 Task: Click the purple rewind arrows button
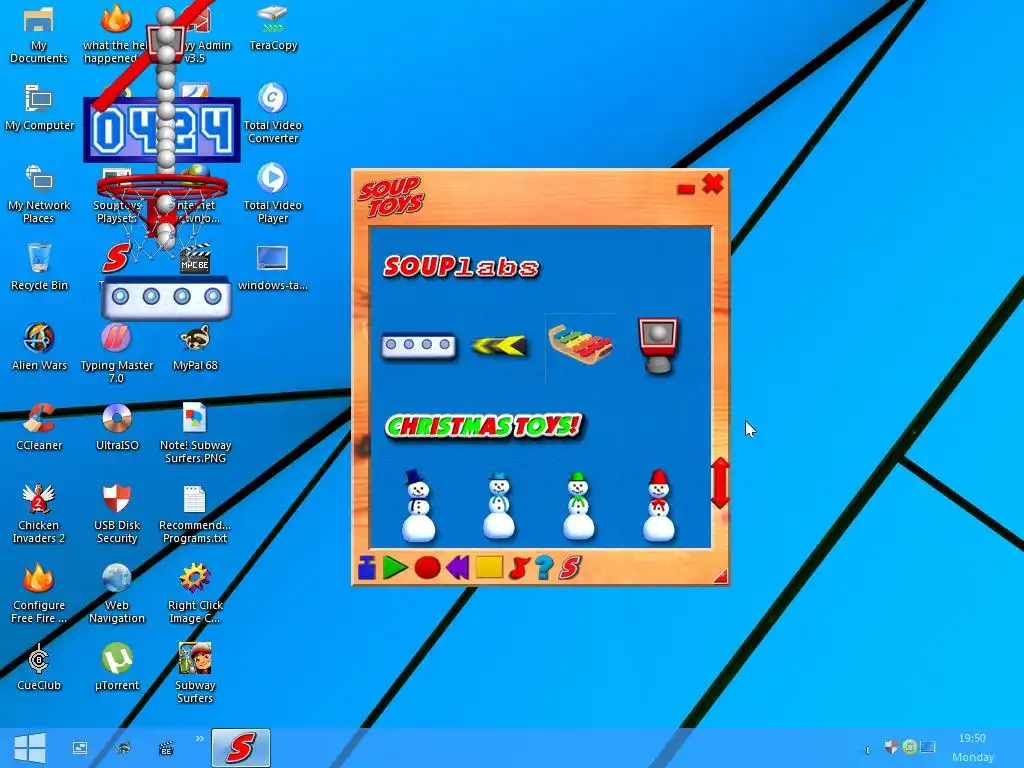pyautogui.click(x=457, y=568)
